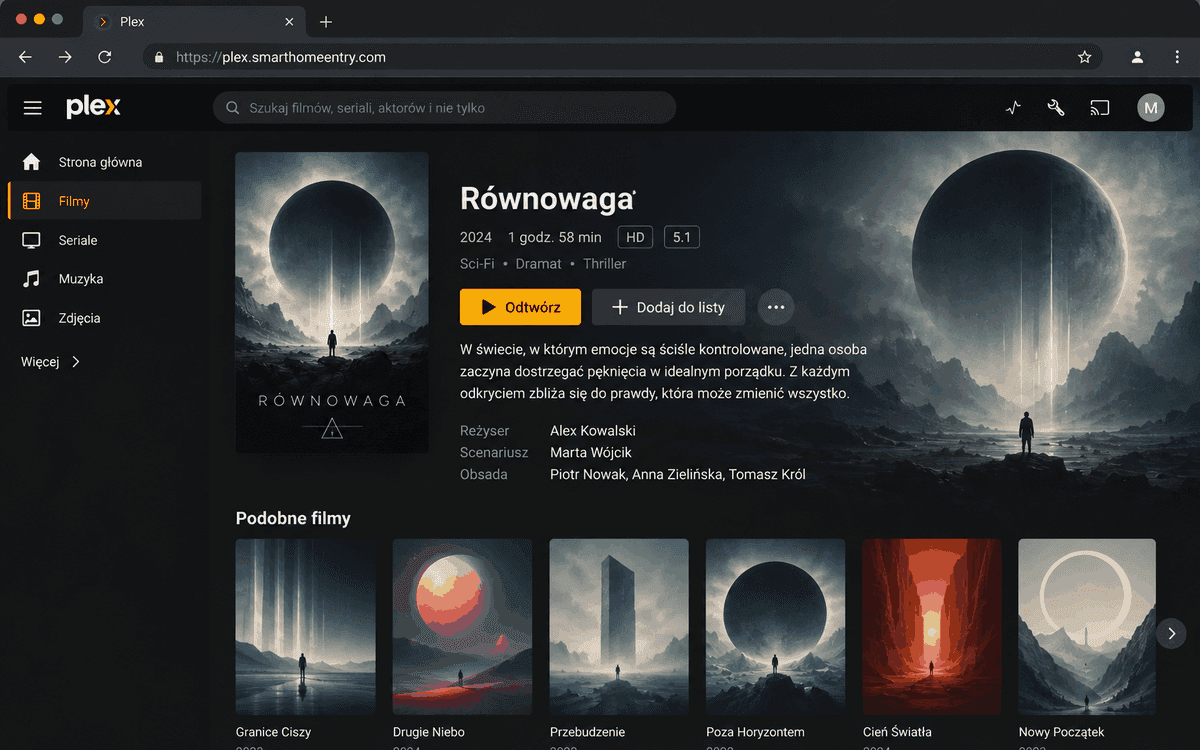Expand the Więcej sidebar section
Screen dimensions: 1200x750
pyautogui.click(x=52, y=362)
